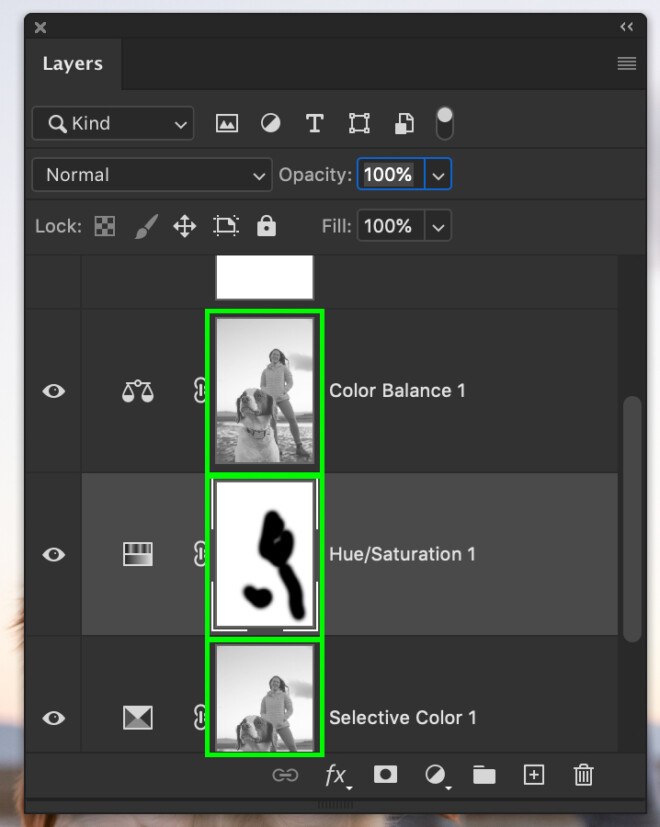
Task: Create a new layer group
Action: (484, 775)
